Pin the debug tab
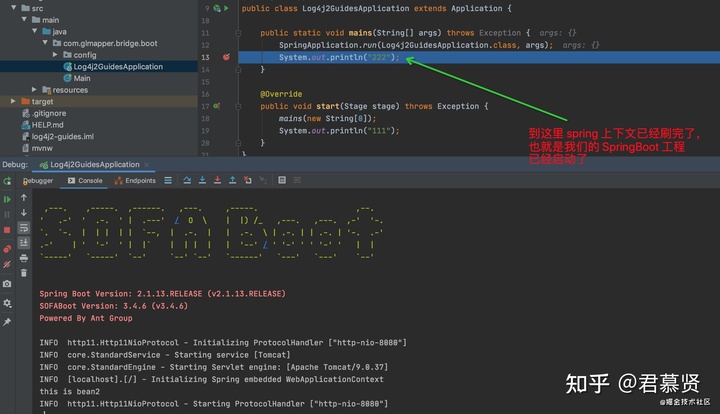This screenshot has width=720, height=414. point(7,322)
